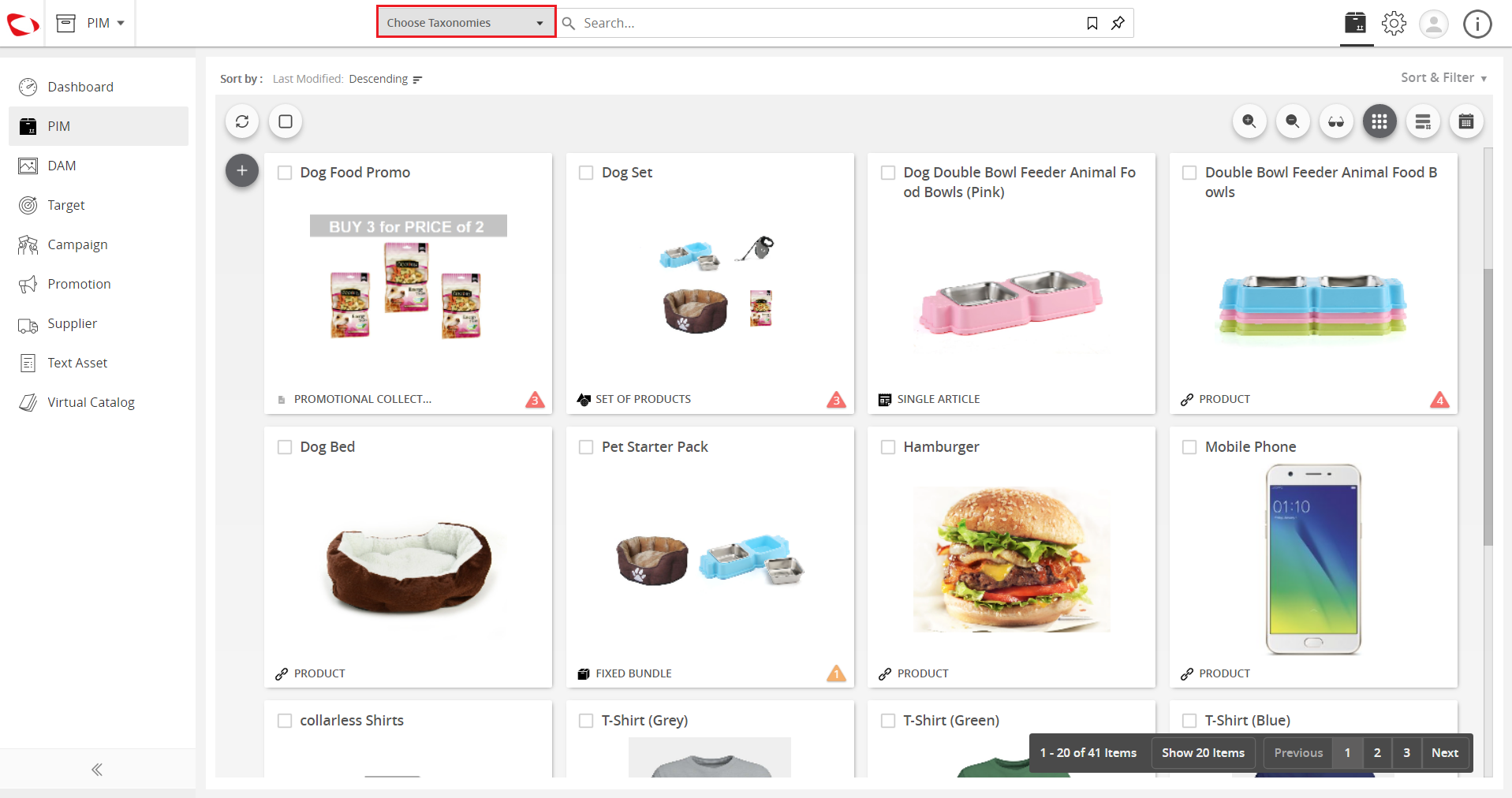Switch to grid tile view

1379,121
